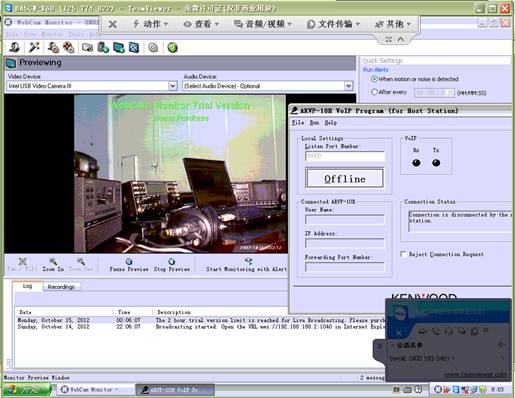Viewport: 515px width, 398px height.
Task: Click the Forwarding Port Number field
Action: 345,267
